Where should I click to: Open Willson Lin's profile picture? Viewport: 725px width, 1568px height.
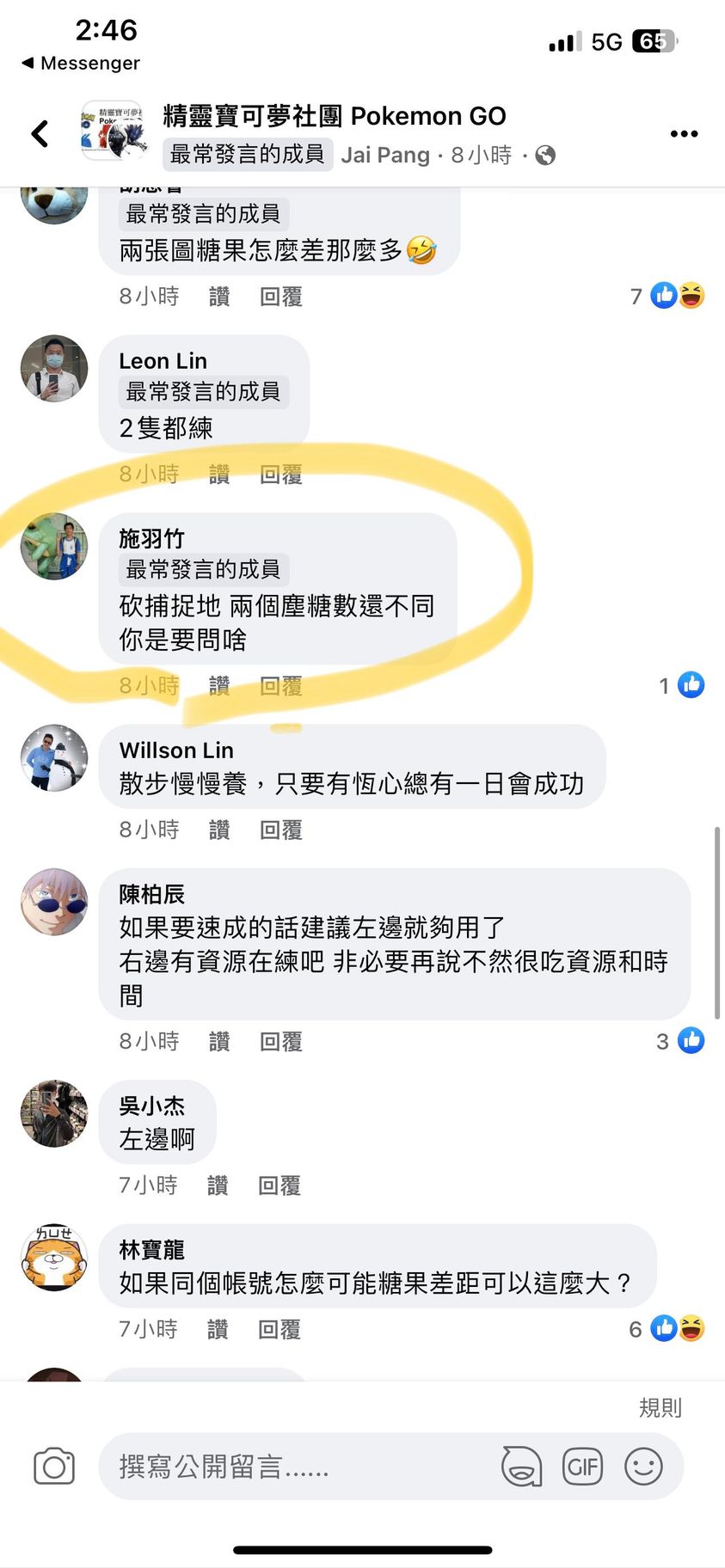pyautogui.click(x=54, y=757)
